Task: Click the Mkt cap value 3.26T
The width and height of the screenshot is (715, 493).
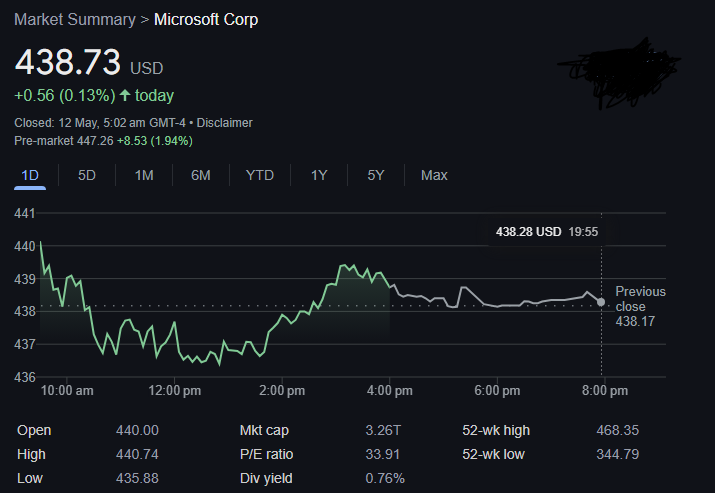Action: (383, 431)
